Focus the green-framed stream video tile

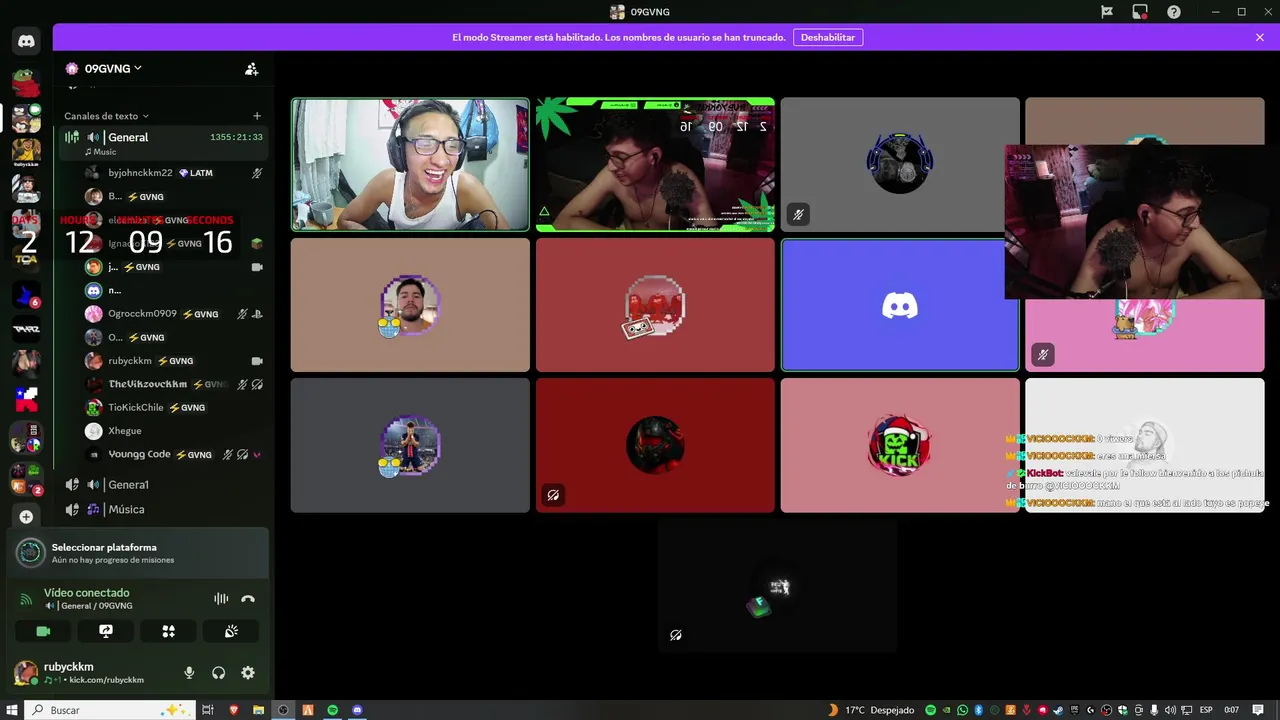pos(655,165)
